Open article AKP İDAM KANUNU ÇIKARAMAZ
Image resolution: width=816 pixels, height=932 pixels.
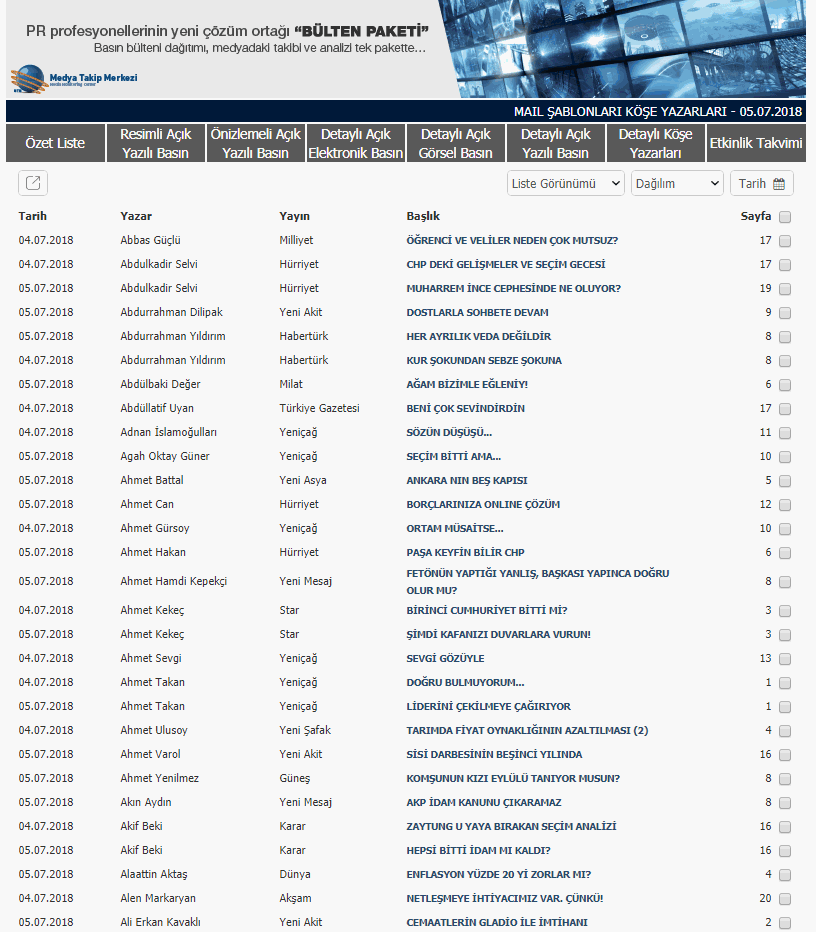point(484,802)
